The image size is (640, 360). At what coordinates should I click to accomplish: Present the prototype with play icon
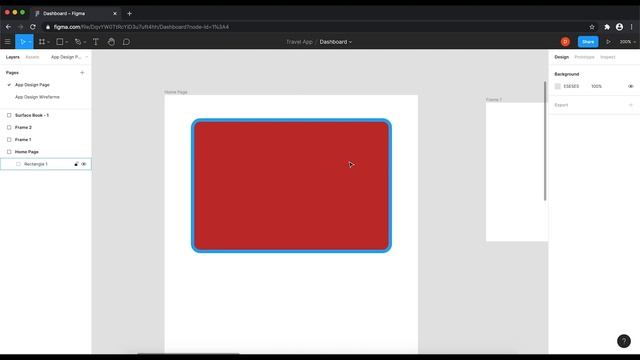point(608,42)
